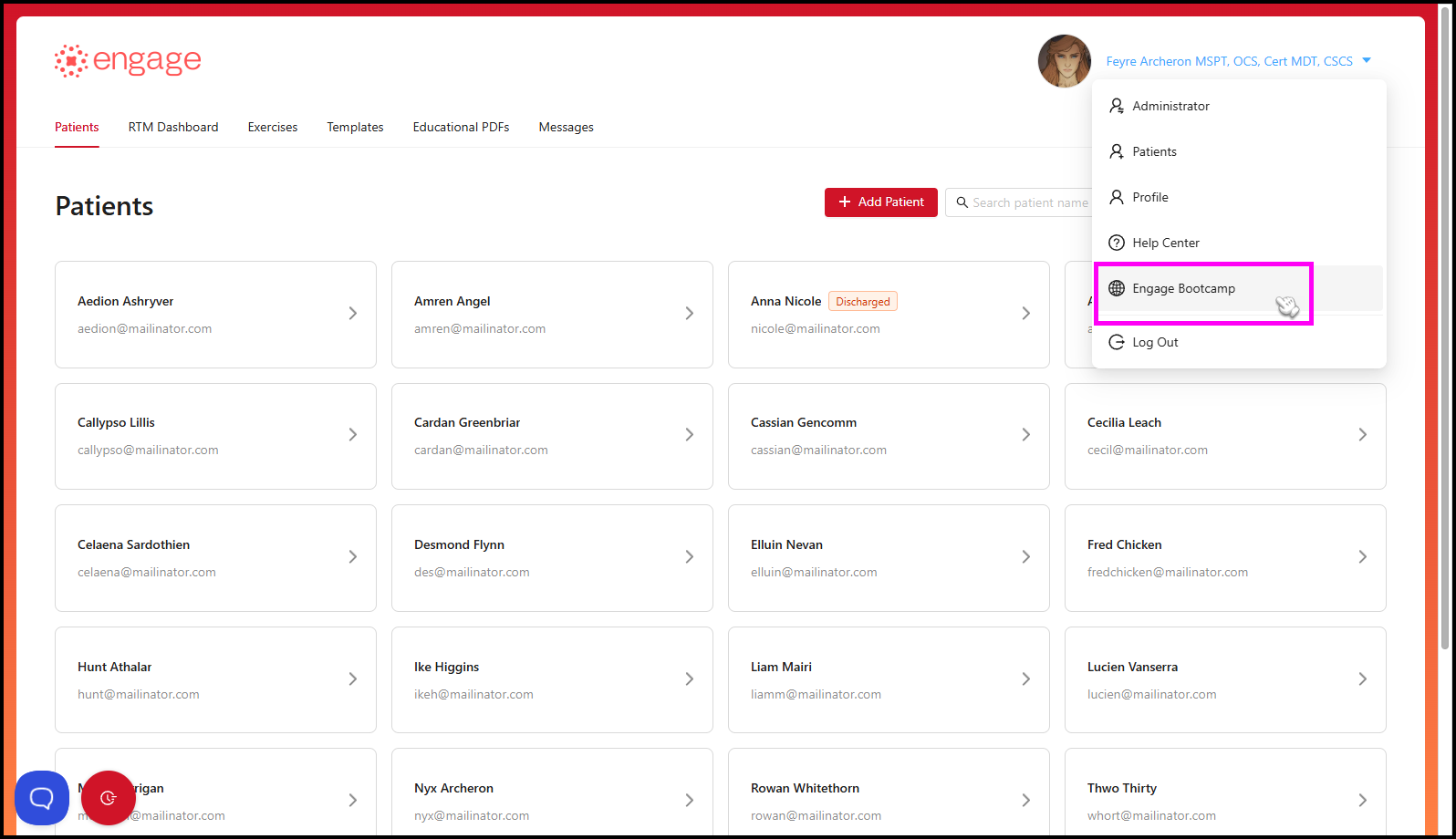
Task: Click Celaena Sardothien patient name
Action: [134, 544]
